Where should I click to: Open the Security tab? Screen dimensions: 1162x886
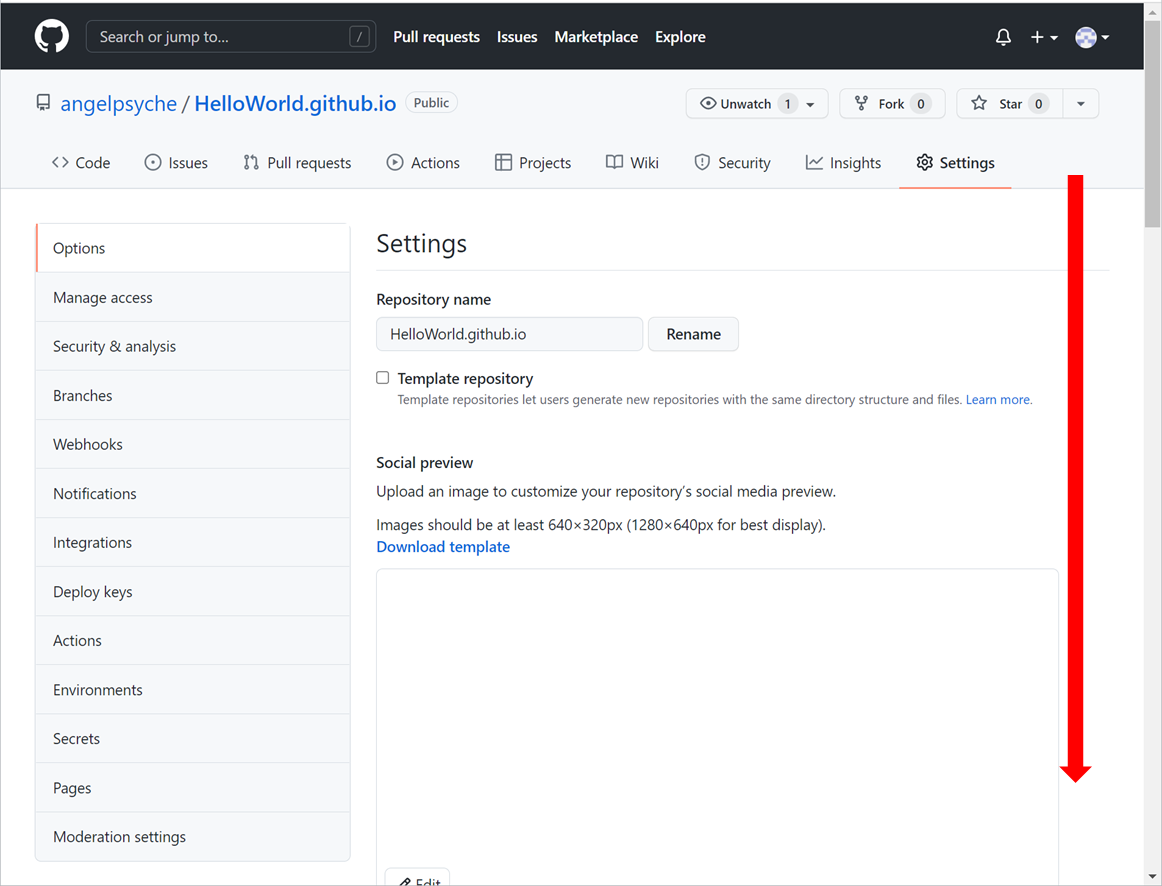click(732, 163)
